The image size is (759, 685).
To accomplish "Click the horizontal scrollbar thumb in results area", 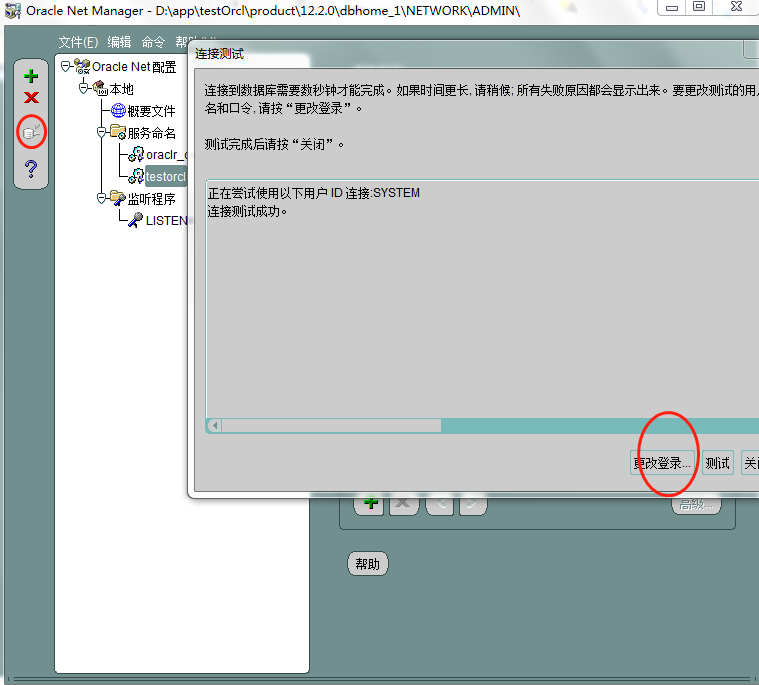I will pyautogui.click(x=332, y=426).
